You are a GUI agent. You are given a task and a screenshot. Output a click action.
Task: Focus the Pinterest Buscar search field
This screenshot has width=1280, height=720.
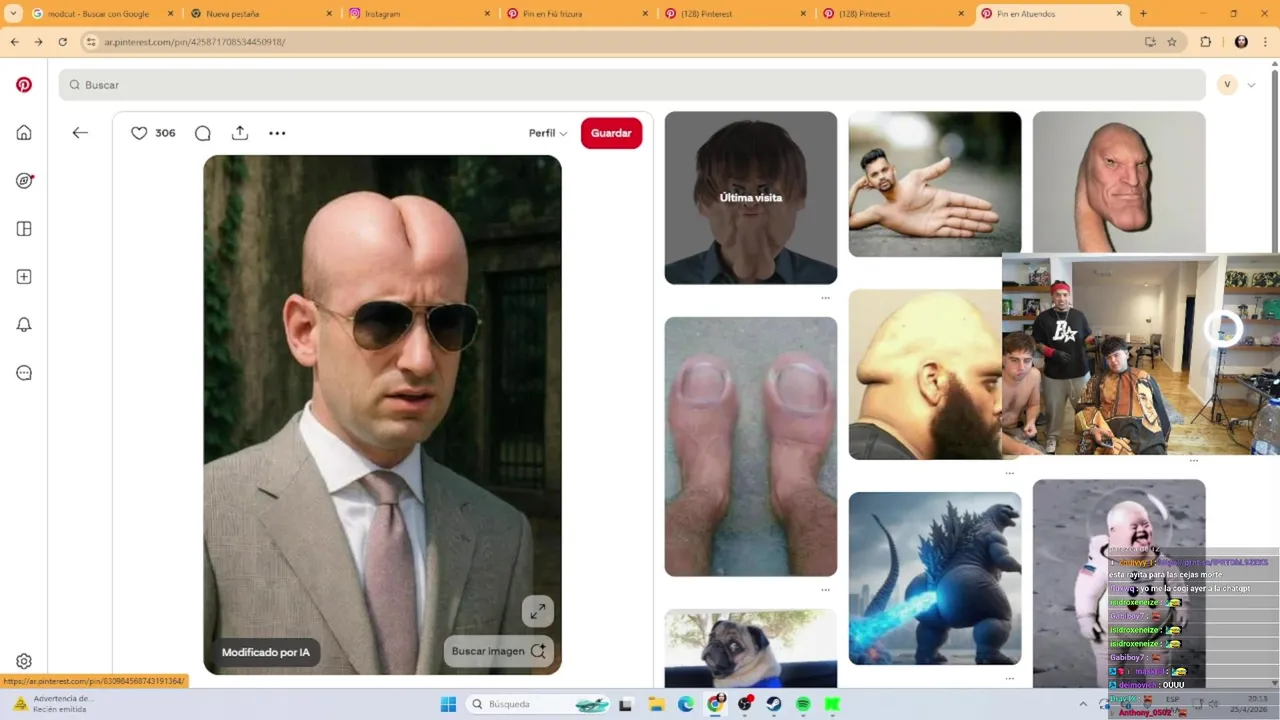click(632, 85)
